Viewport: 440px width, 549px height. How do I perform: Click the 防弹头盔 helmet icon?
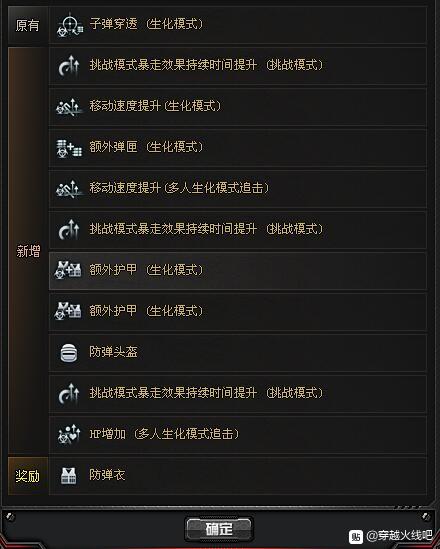coord(69,353)
